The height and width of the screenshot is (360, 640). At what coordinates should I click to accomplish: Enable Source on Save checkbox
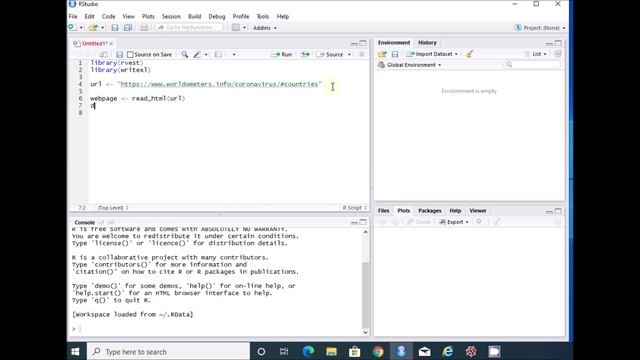130,54
